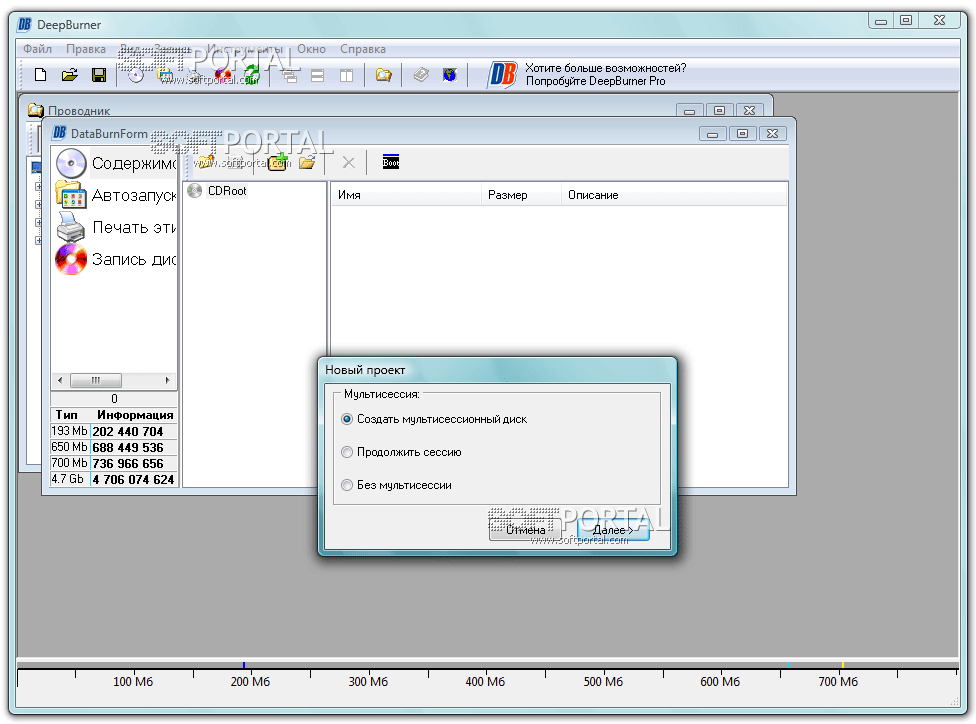Click the blue marker near 200 Мб on the ruler
Screen dimensions: 976x724
tap(243, 665)
